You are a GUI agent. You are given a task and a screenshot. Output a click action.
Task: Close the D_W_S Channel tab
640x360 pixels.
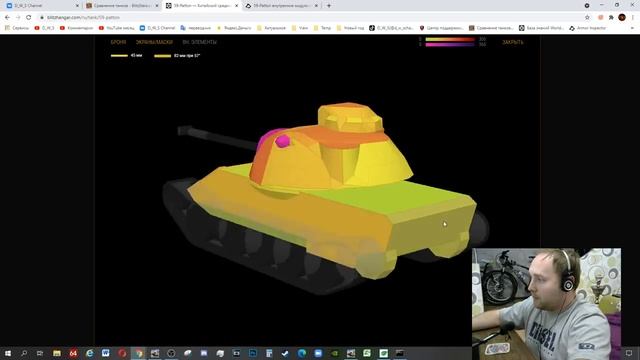click(77, 6)
